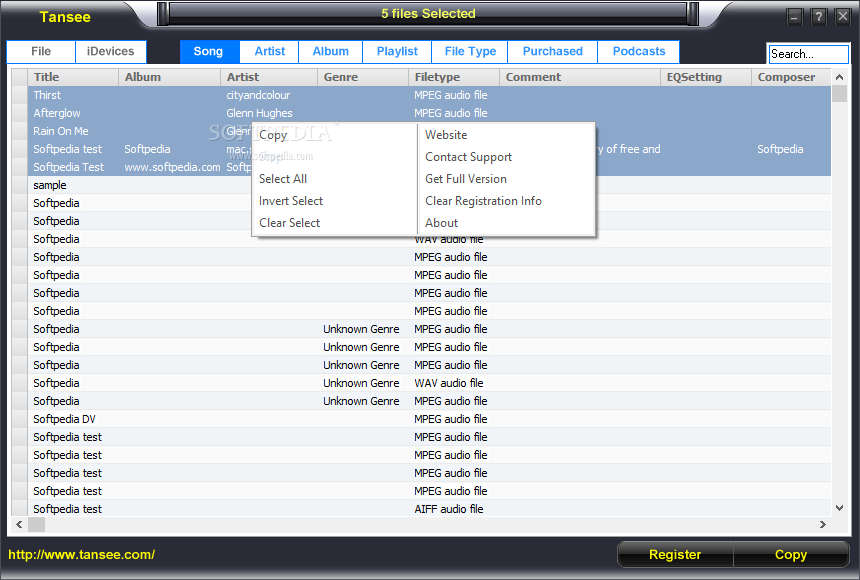860x580 pixels.
Task: Open the http://www.tansee.com/ link
Action: tap(82, 554)
